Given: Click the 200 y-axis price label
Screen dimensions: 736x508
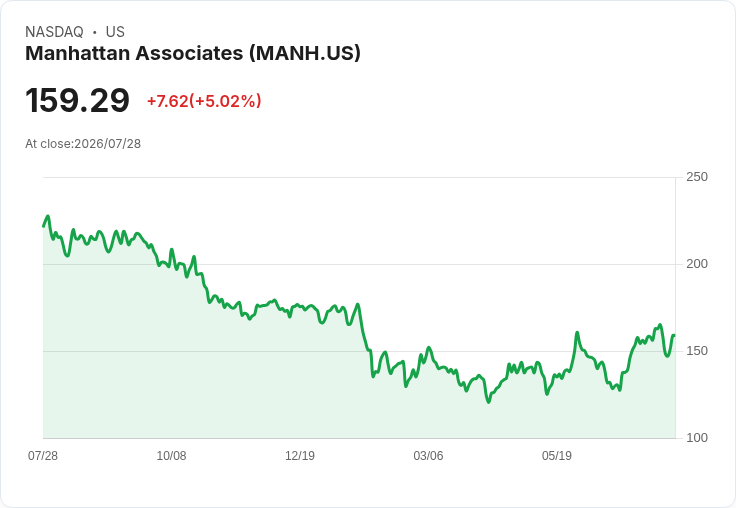Looking at the screenshot, I should pos(697,264).
